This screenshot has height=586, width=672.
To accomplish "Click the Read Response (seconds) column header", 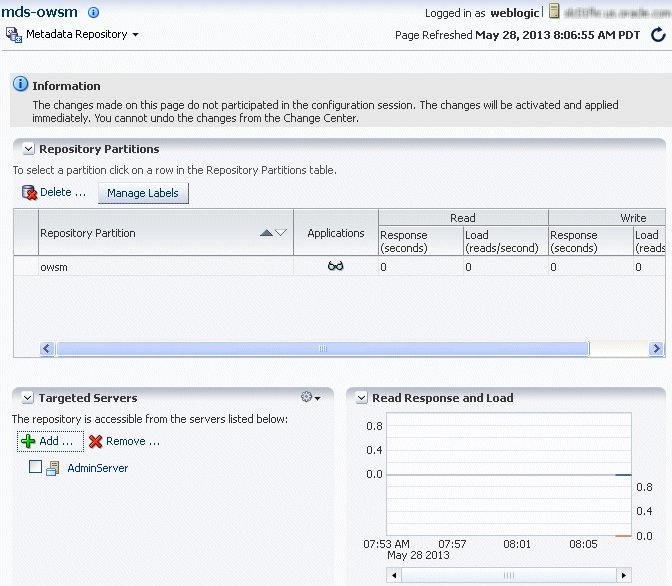I will 421,241.
